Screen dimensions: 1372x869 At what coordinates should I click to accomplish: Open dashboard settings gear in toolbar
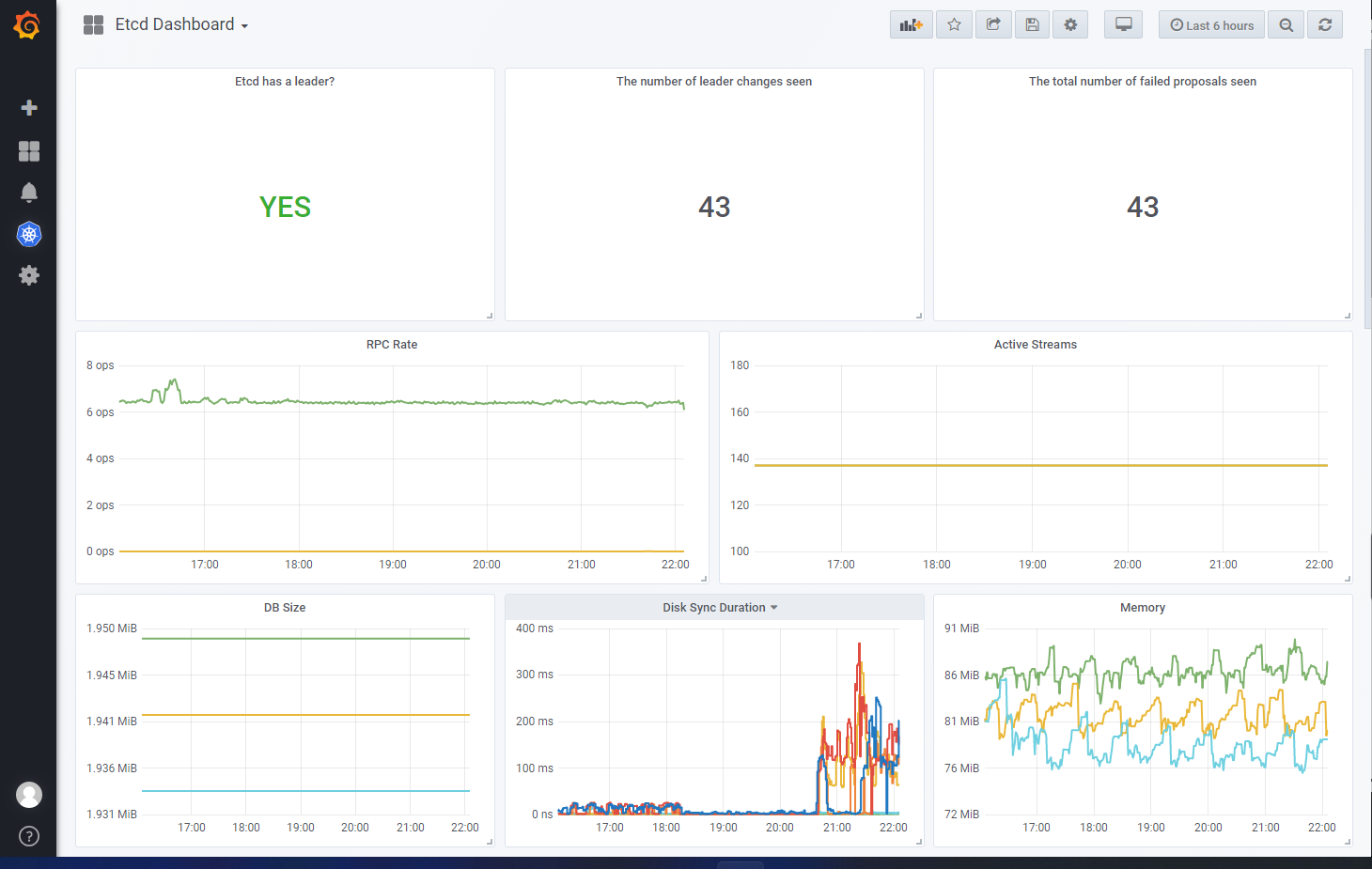[x=1070, y=25]
